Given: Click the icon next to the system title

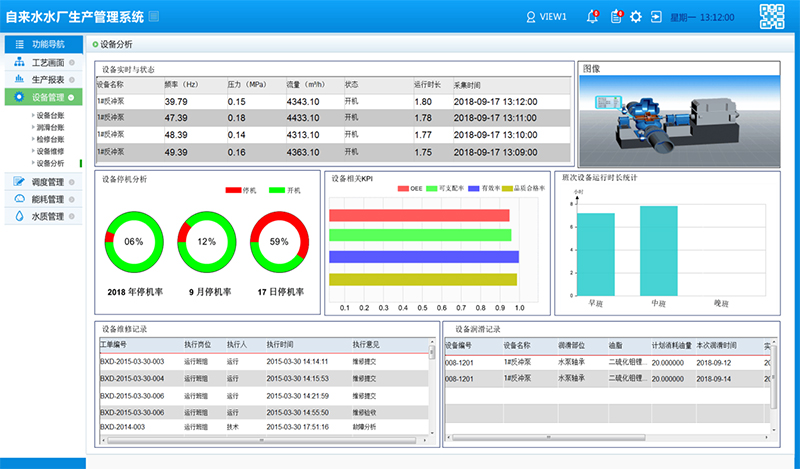Looking at the screenshot, I should [153, 17].
